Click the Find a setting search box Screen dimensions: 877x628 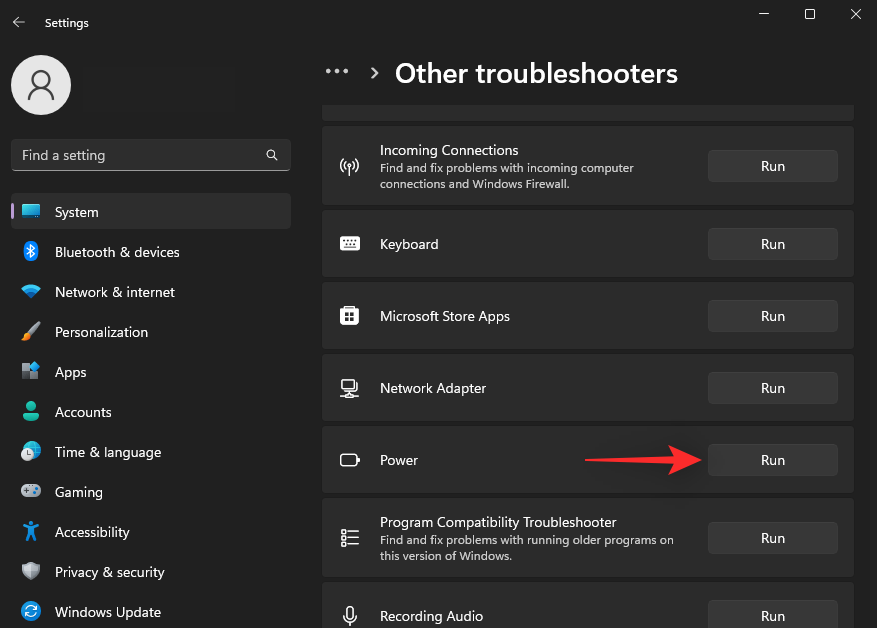coord(140,155)
